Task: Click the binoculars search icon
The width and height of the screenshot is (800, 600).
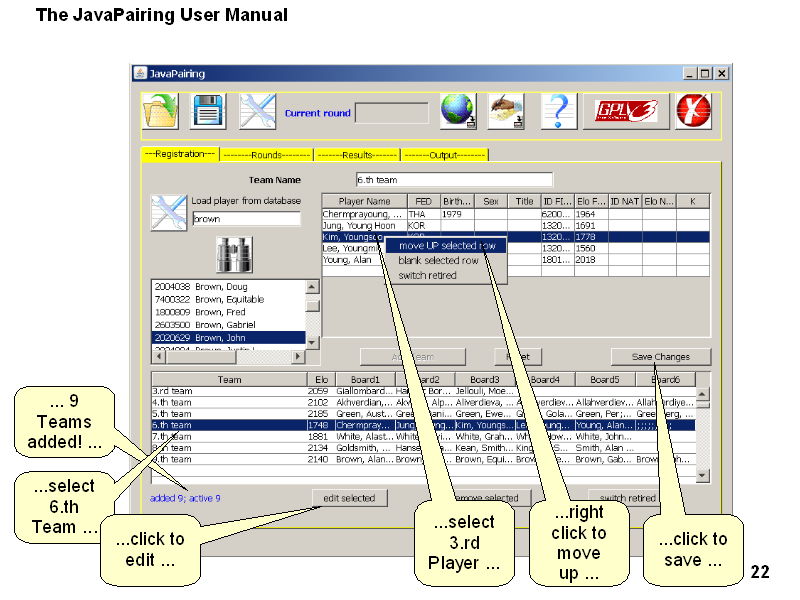Action: [x=235, y=254]
